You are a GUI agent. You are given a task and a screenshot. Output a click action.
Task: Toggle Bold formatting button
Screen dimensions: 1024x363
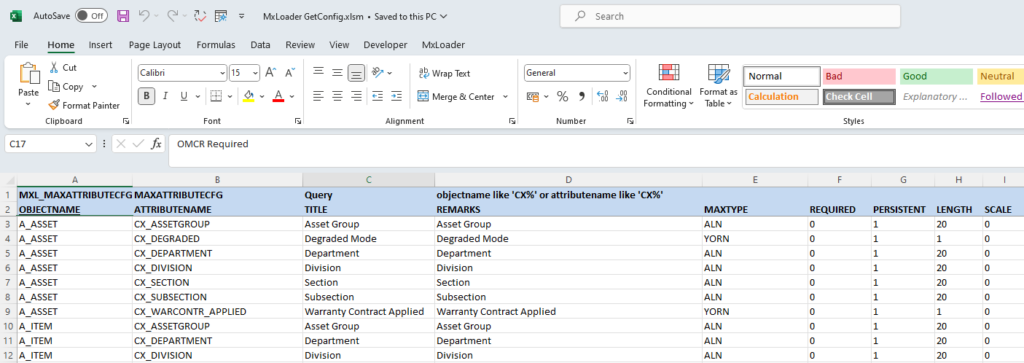146,97
